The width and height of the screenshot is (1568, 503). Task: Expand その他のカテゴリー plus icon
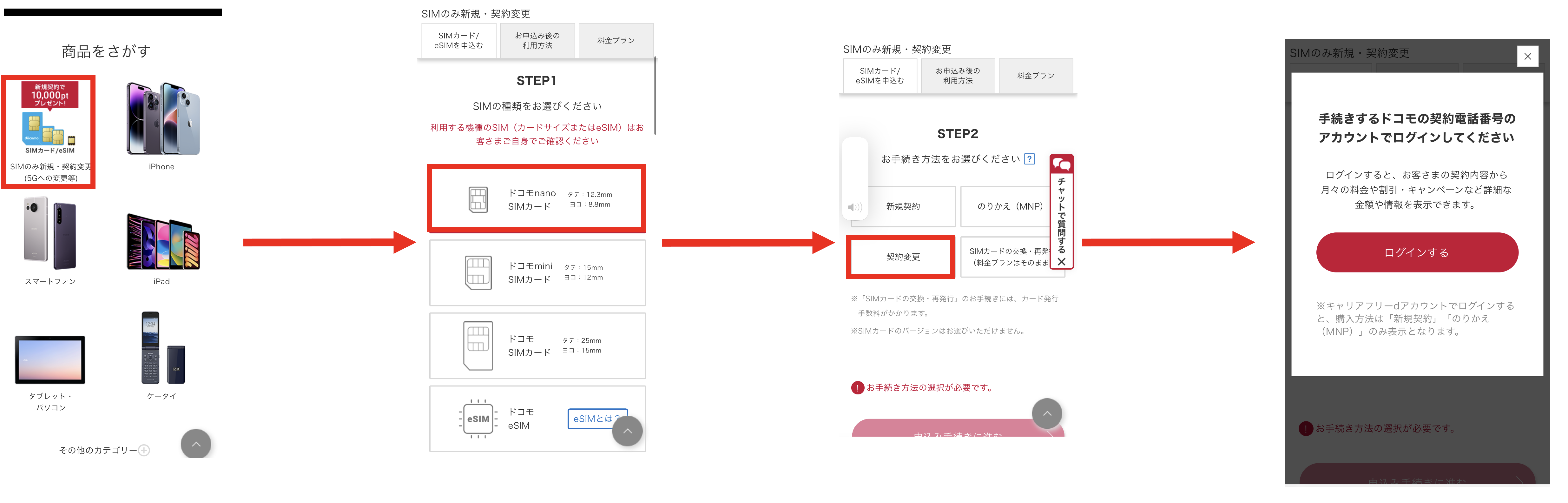tap(144, 451)
